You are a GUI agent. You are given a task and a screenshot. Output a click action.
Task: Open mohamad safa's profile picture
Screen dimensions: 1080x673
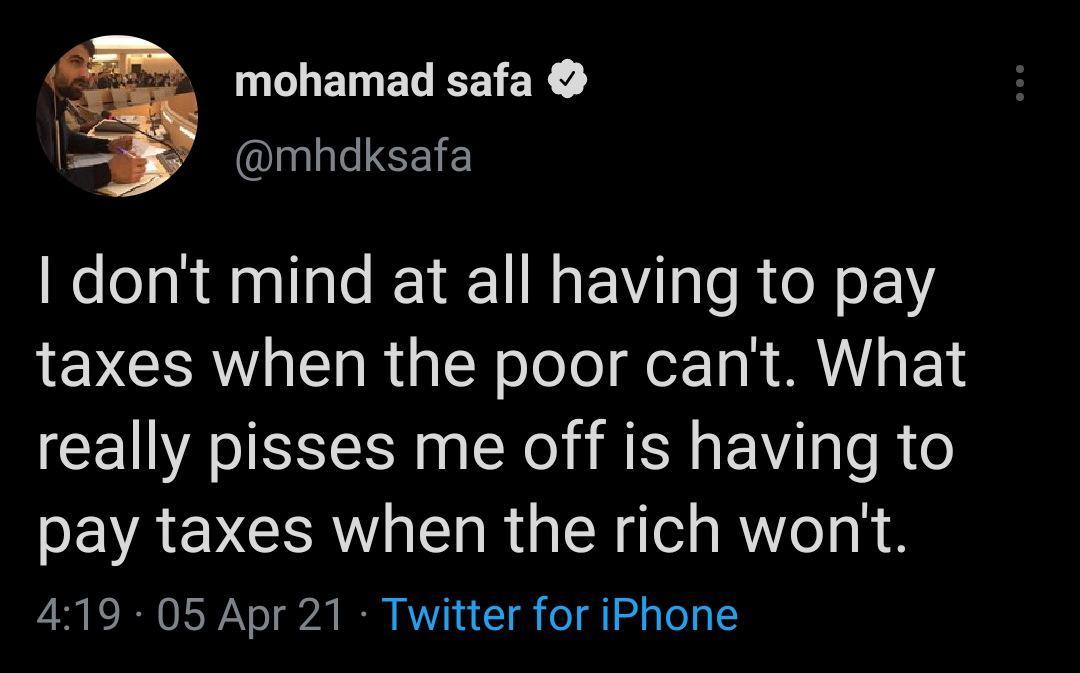click(118, 117)
